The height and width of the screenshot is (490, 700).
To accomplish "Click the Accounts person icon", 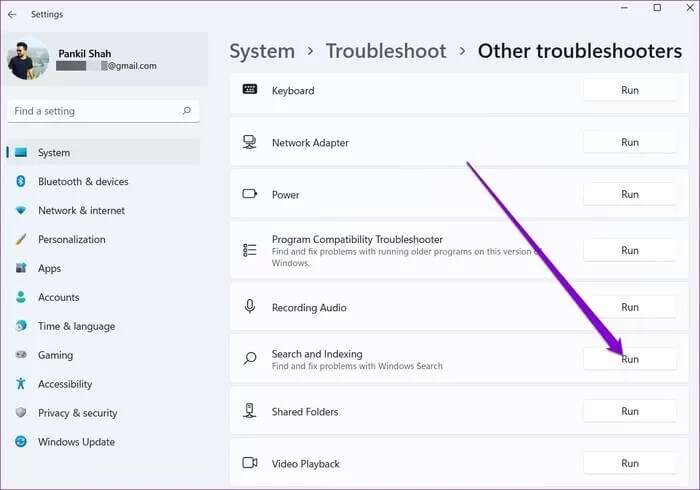I will [x=21, y=297].
